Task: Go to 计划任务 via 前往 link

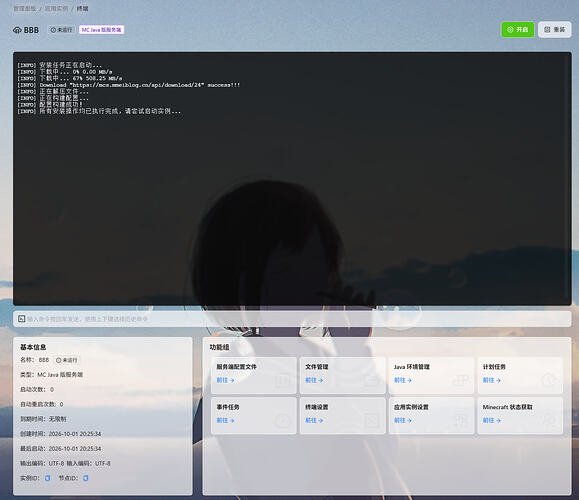Action: 492,380
